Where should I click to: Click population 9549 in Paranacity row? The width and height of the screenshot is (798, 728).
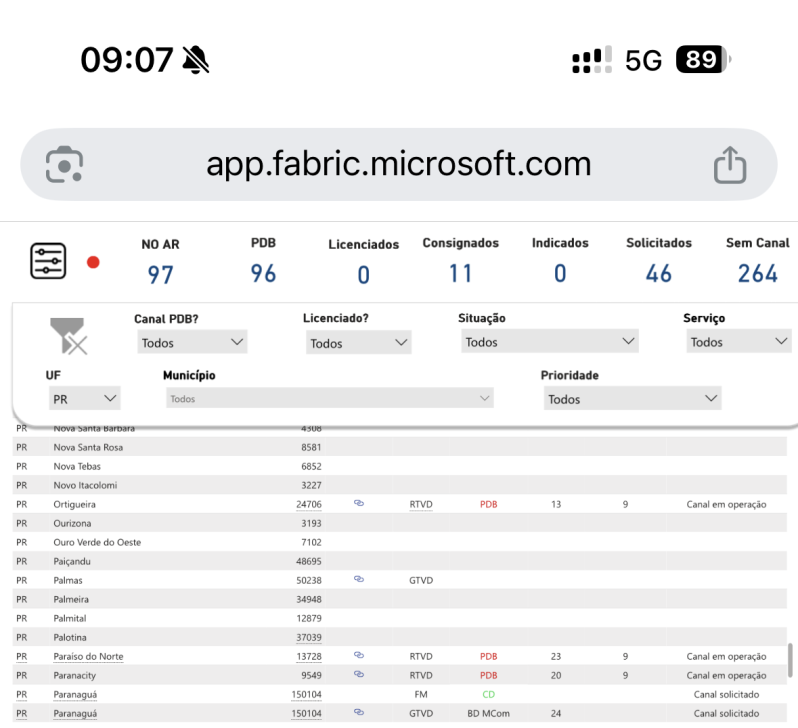(311, 675)
